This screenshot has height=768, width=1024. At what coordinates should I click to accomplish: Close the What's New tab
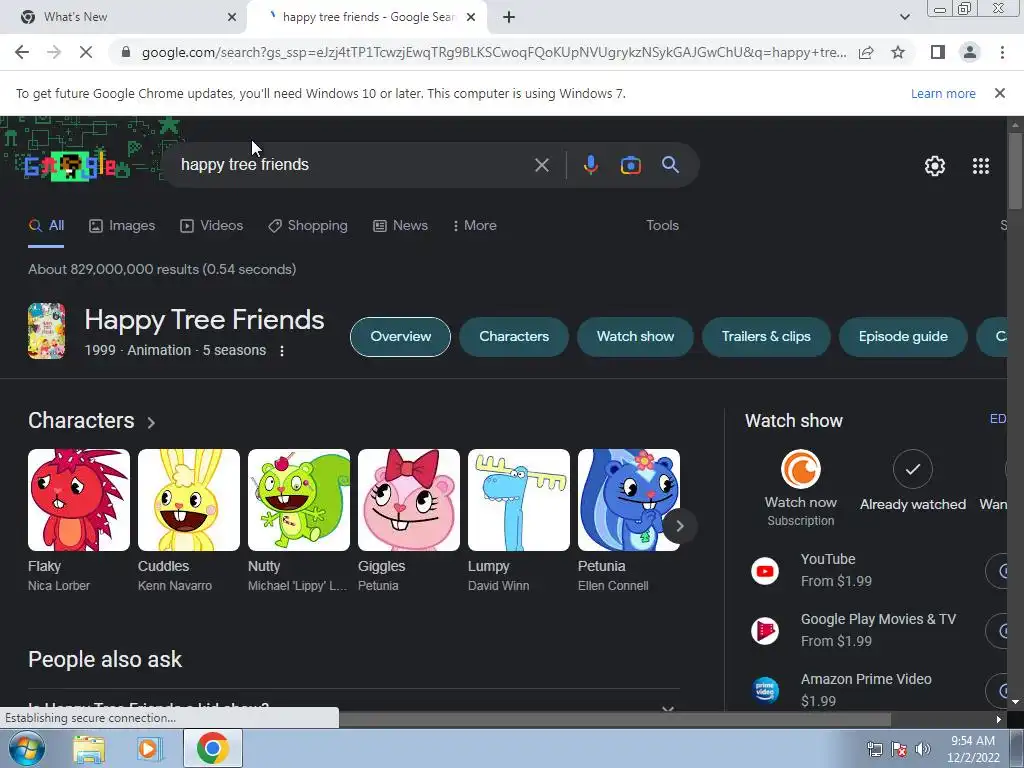232,18
